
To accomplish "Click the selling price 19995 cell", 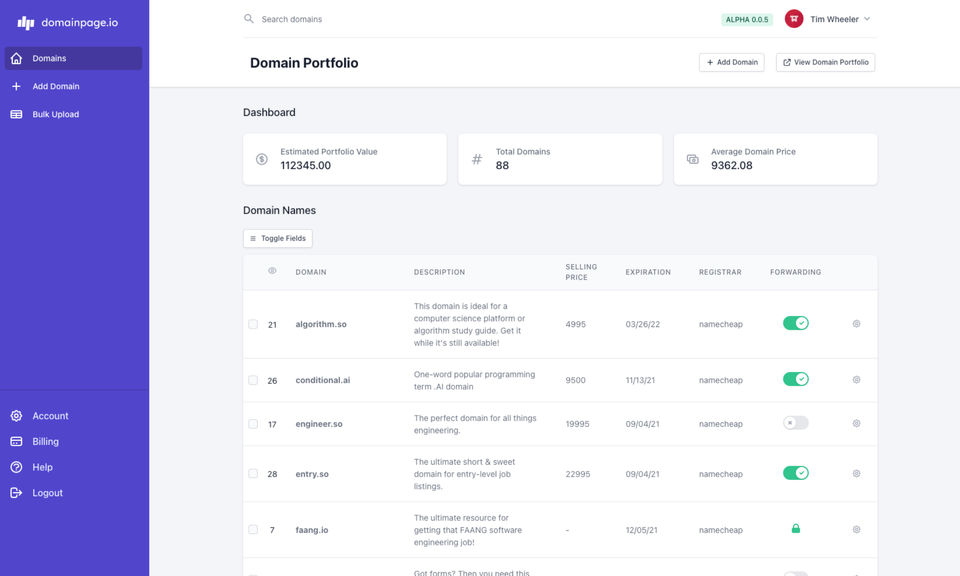I will point(577,424).
